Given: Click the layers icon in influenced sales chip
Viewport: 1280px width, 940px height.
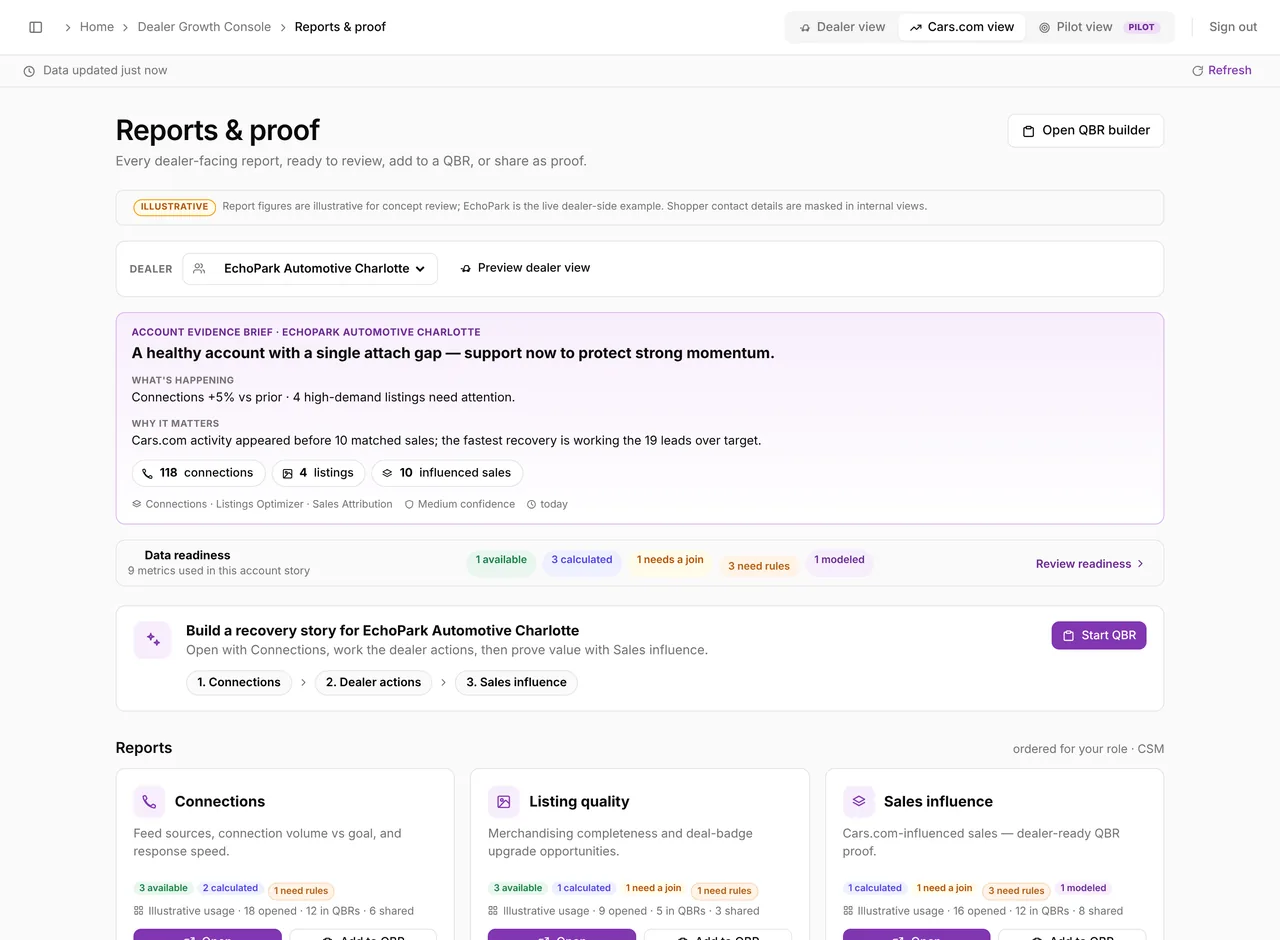Looking at the screenshot, I should coord(388,473).
